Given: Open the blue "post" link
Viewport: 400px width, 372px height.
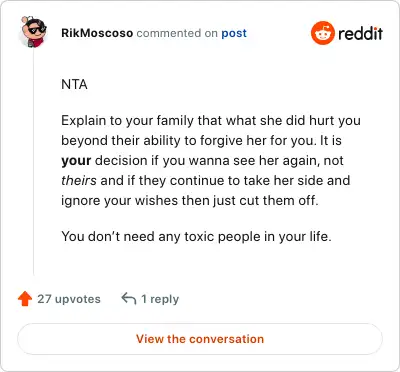Looking at the screenshot, I should pos(234,33).
